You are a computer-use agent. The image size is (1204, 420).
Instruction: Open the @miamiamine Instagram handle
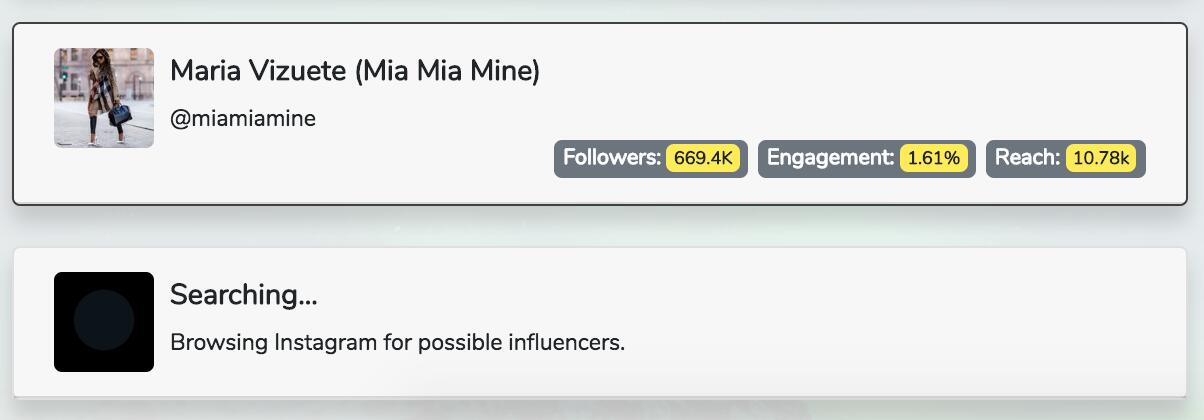click(243, 119)
